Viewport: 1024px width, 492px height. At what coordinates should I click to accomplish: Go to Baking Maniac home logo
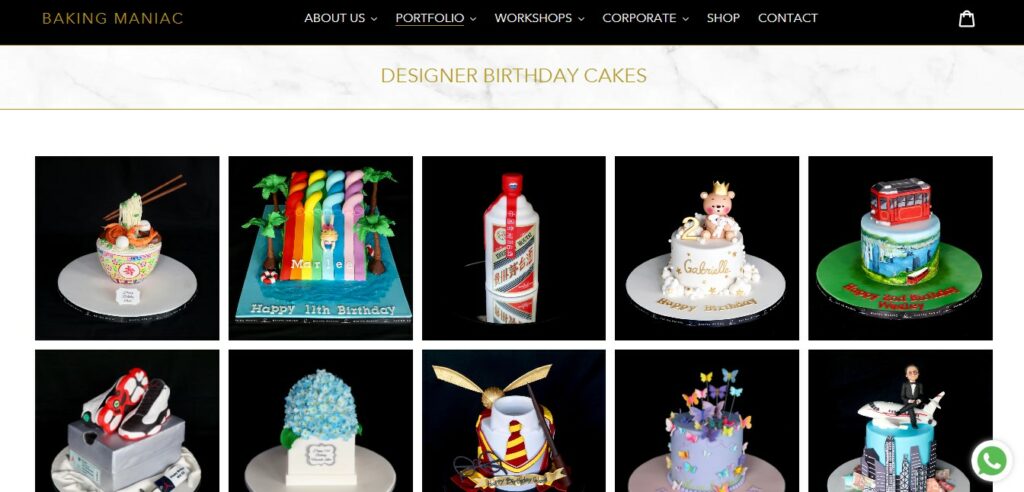pos(112,18)
